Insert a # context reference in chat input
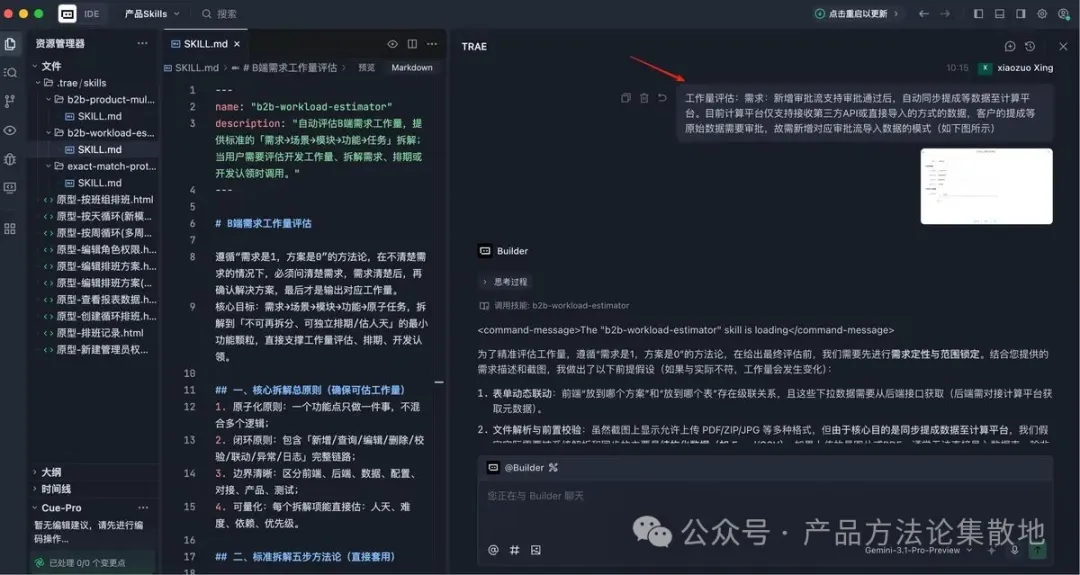The image size is (1080, 575). tap(515, 550)
